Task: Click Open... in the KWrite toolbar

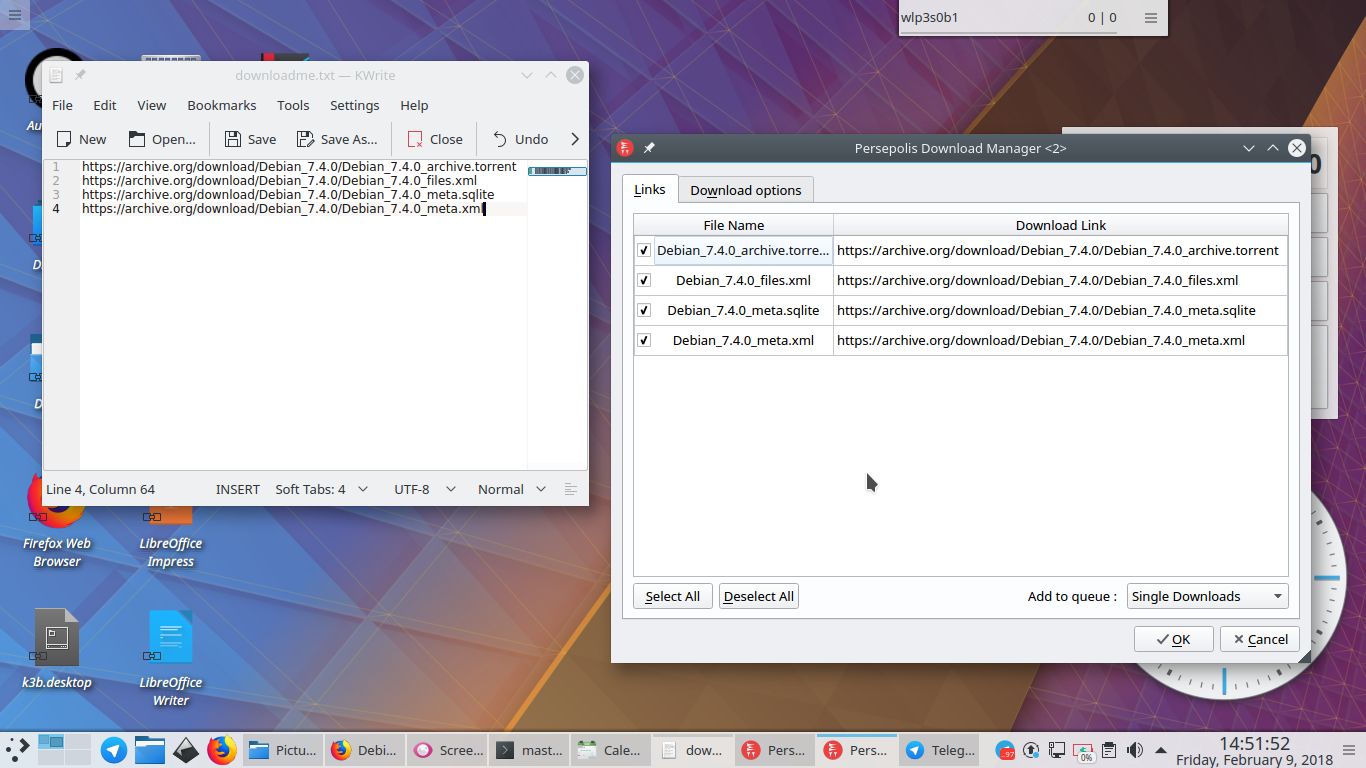Action: coord(161,139)
